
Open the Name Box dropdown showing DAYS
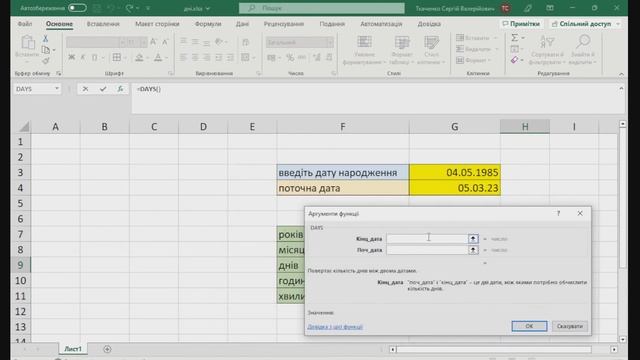[x=57, y=89]
